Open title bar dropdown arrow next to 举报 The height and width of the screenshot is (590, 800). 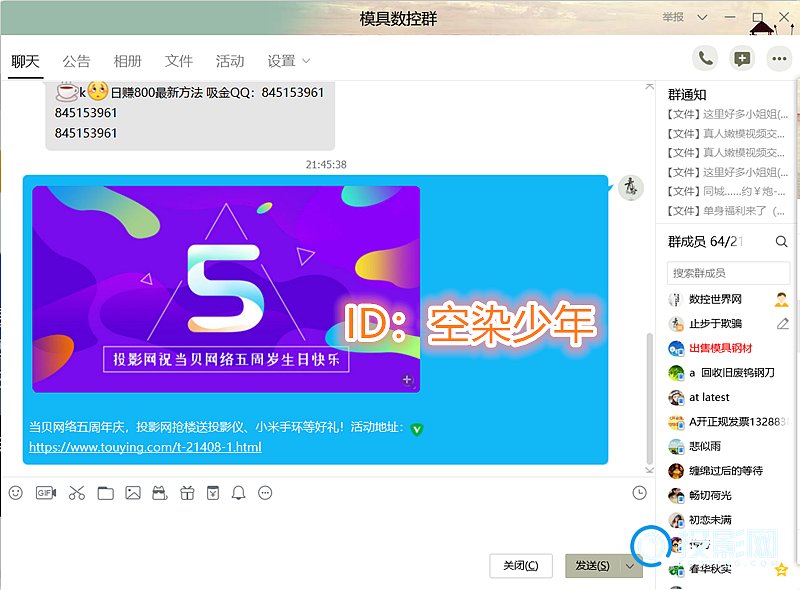703,17
